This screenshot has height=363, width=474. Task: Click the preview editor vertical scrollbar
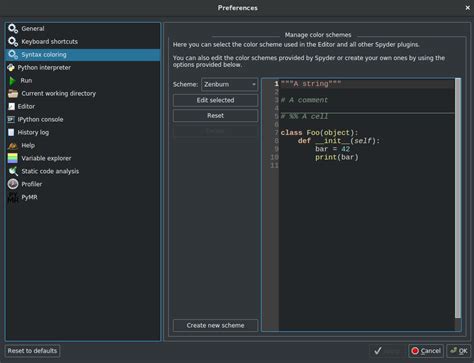point(458,198)
